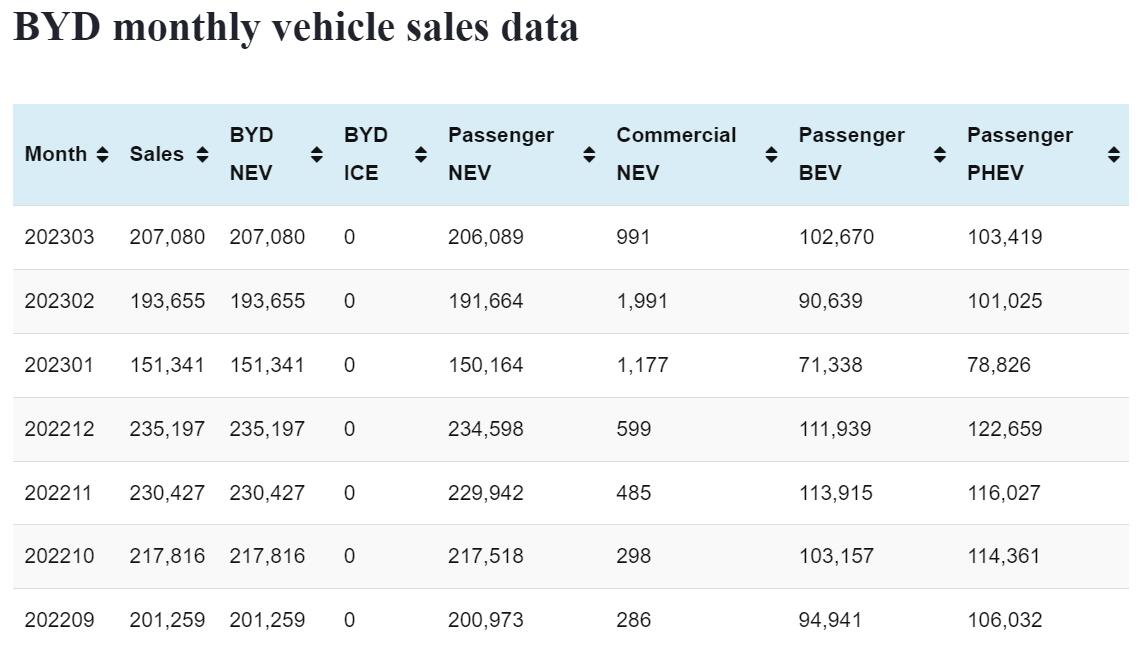Click the sort arrows beside Sales header
This screenshot has height=652, width=1138.
(x=202, y=155)
